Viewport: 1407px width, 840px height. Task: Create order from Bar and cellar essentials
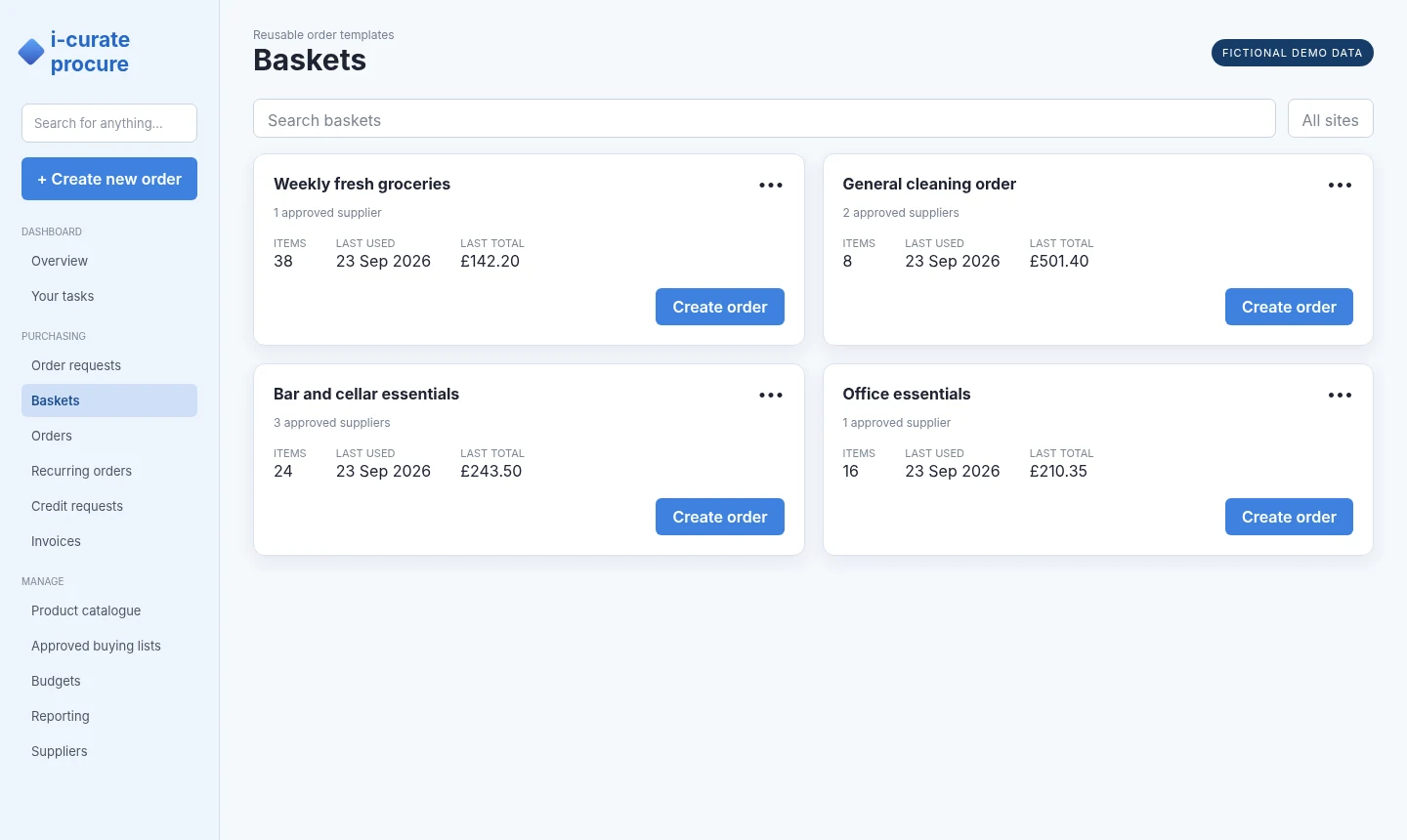tap(720, 517)
